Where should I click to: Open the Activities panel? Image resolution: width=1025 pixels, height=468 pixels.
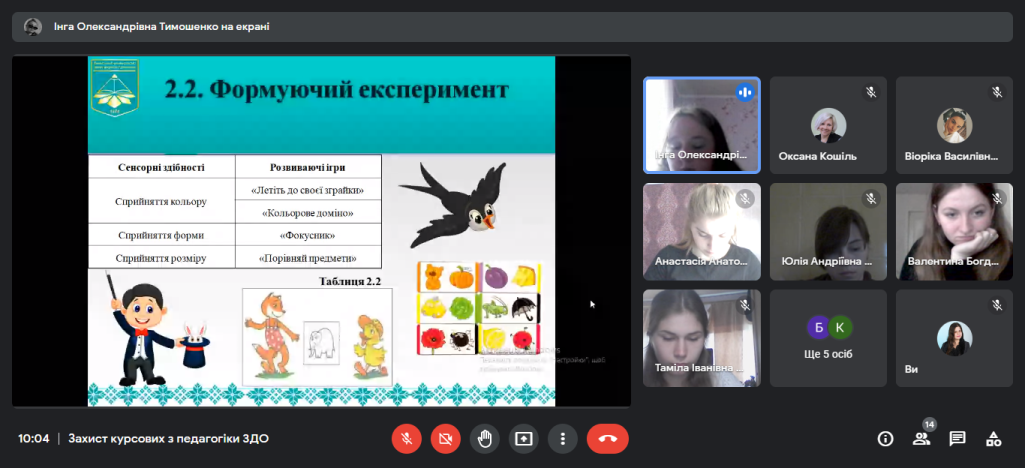pyautogui.click(x=994, y=439)
